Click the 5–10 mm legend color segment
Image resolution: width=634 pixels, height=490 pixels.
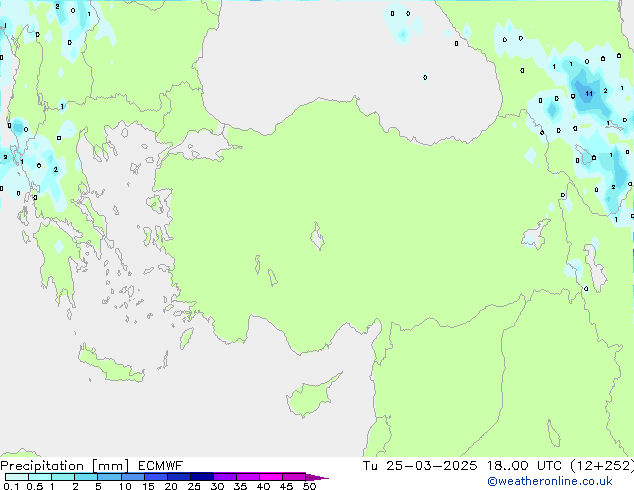pos(109,477)
